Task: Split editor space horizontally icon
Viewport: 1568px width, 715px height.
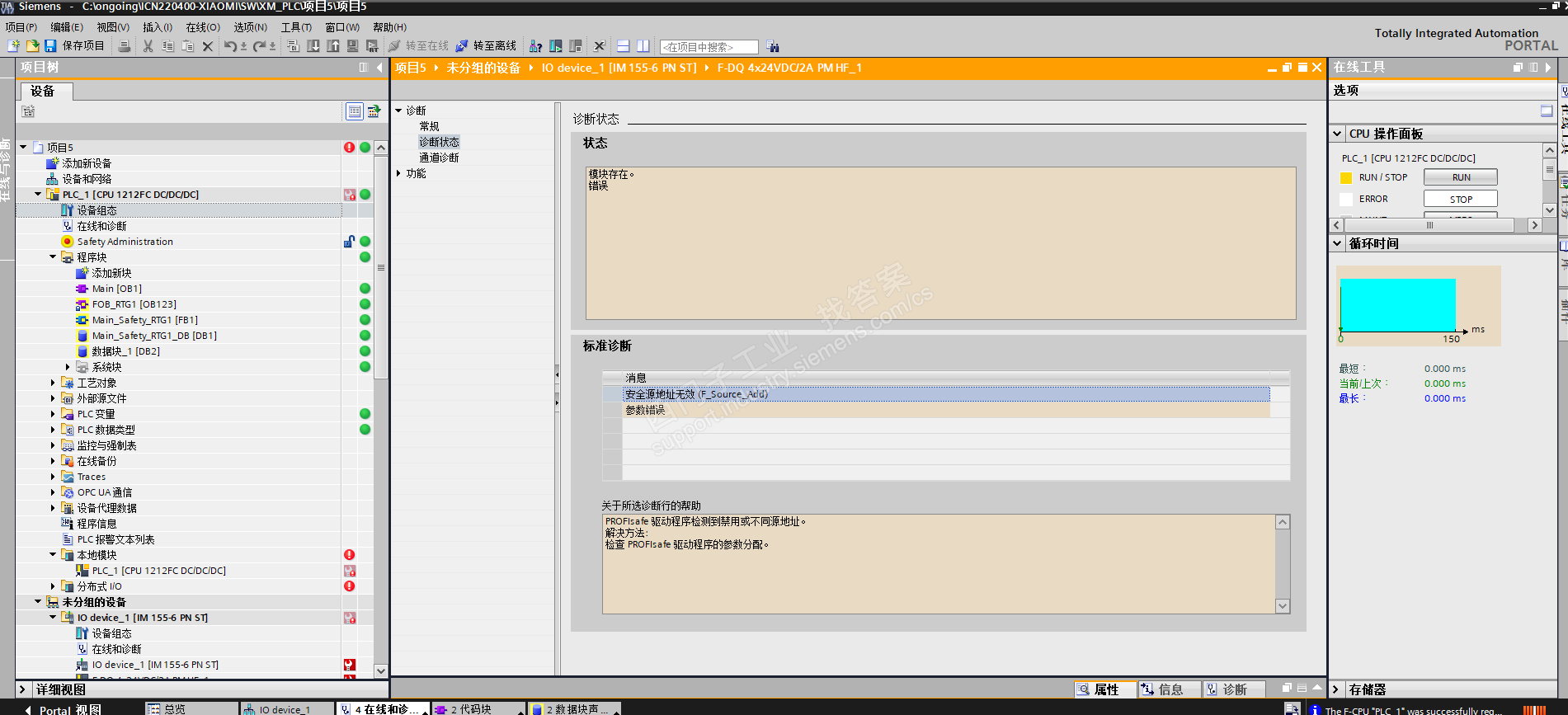Action: click(x=624, y=46)
